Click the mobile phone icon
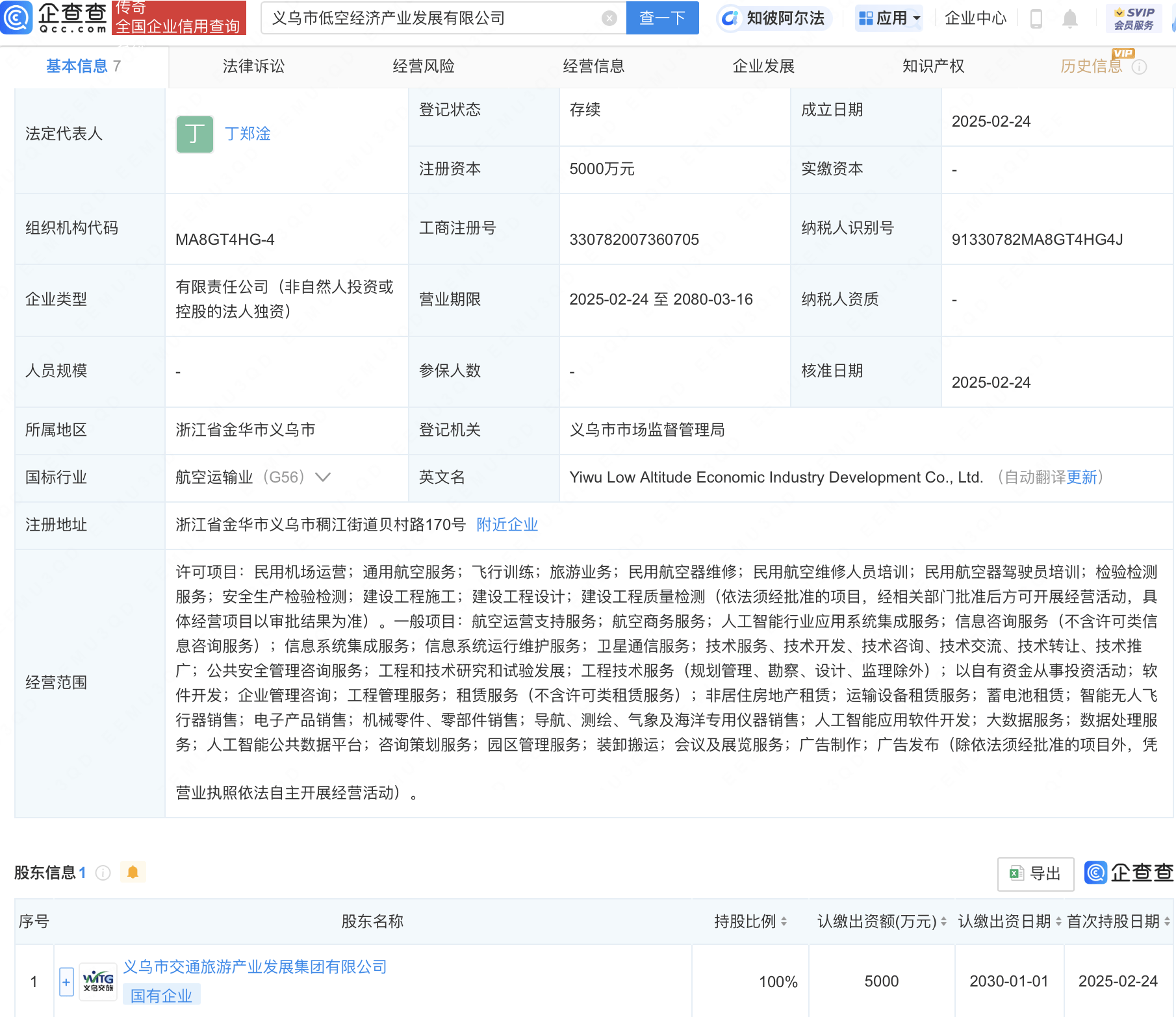The height and width of the screenshot is (1017, 1176). click(1036, 19)
